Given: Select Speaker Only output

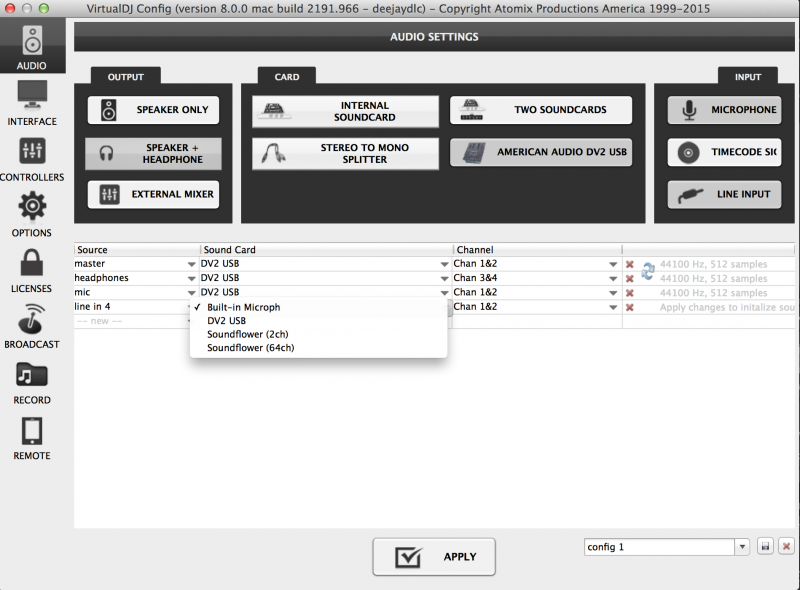Looking at the screenshot, I should click(153, 110).
